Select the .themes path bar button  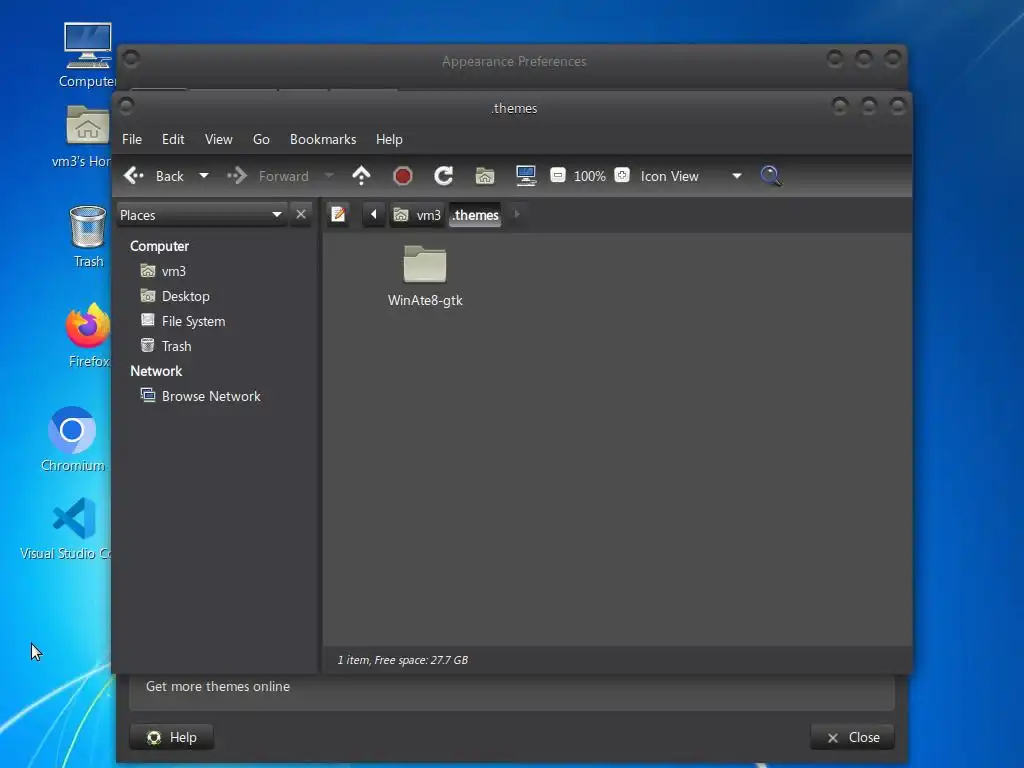475,215
